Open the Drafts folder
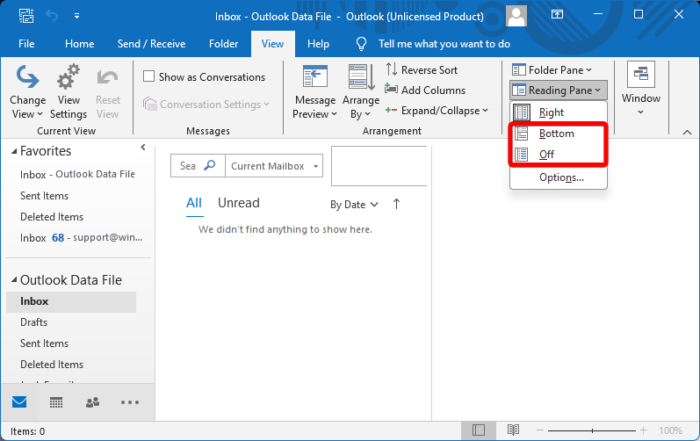 pos(34,322)
